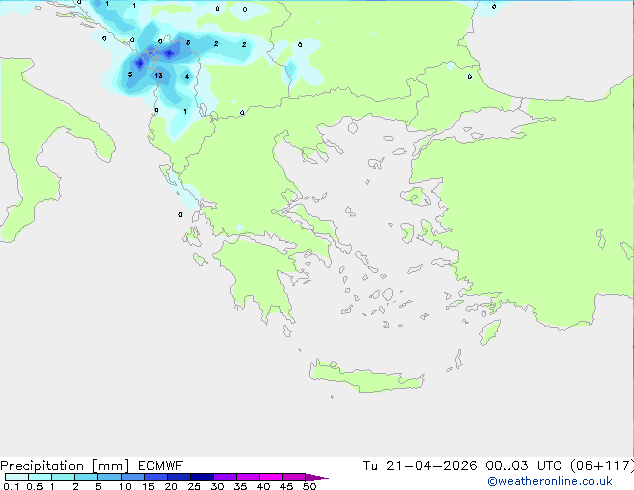Click the 2–5 mm legend color swatch
Image resolution: width=634 pixels, height=490 pixels.
pyautogui.click(x=86, y=477)
